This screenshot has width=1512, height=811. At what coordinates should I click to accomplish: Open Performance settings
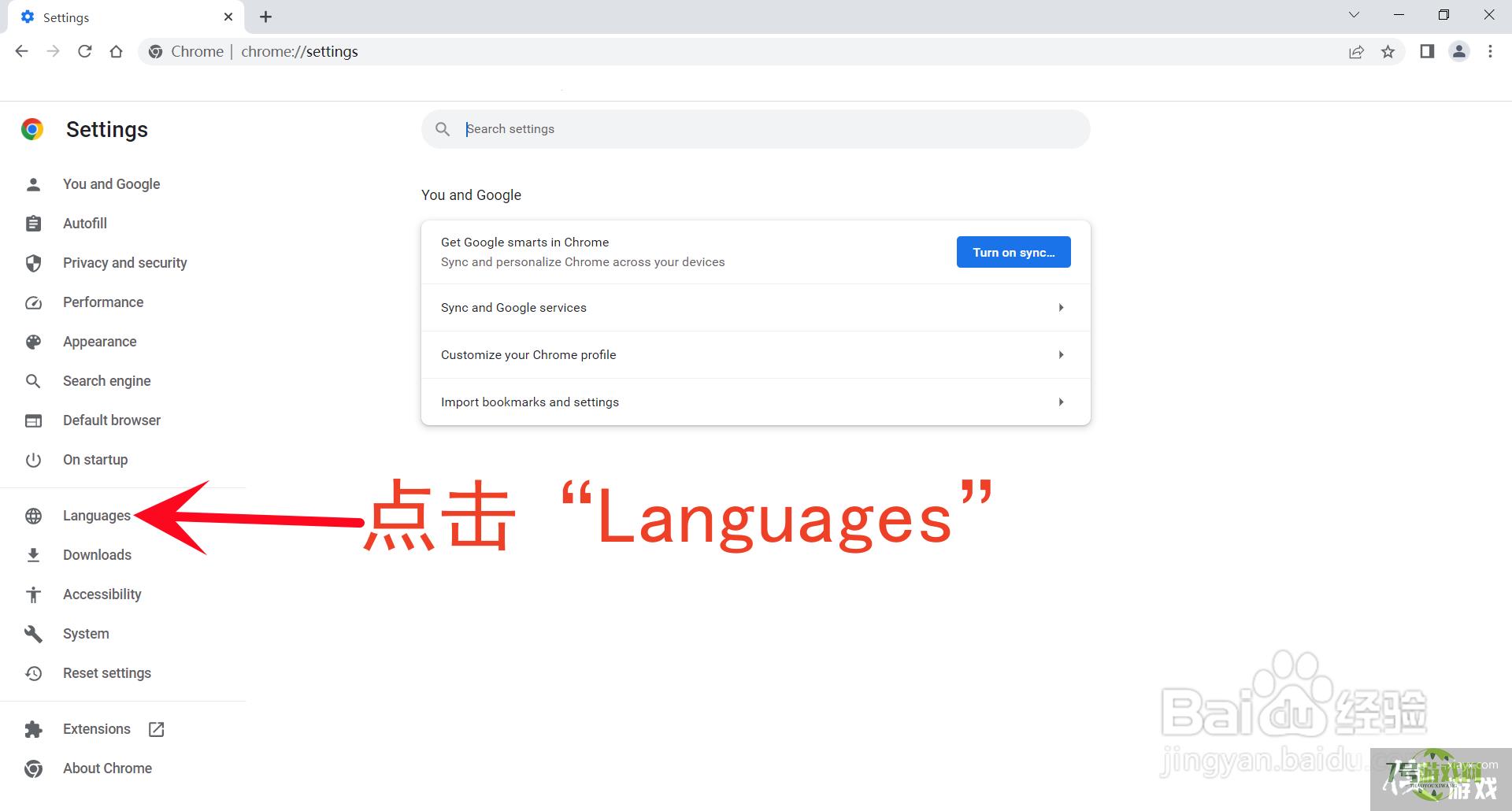pos(103,302)
